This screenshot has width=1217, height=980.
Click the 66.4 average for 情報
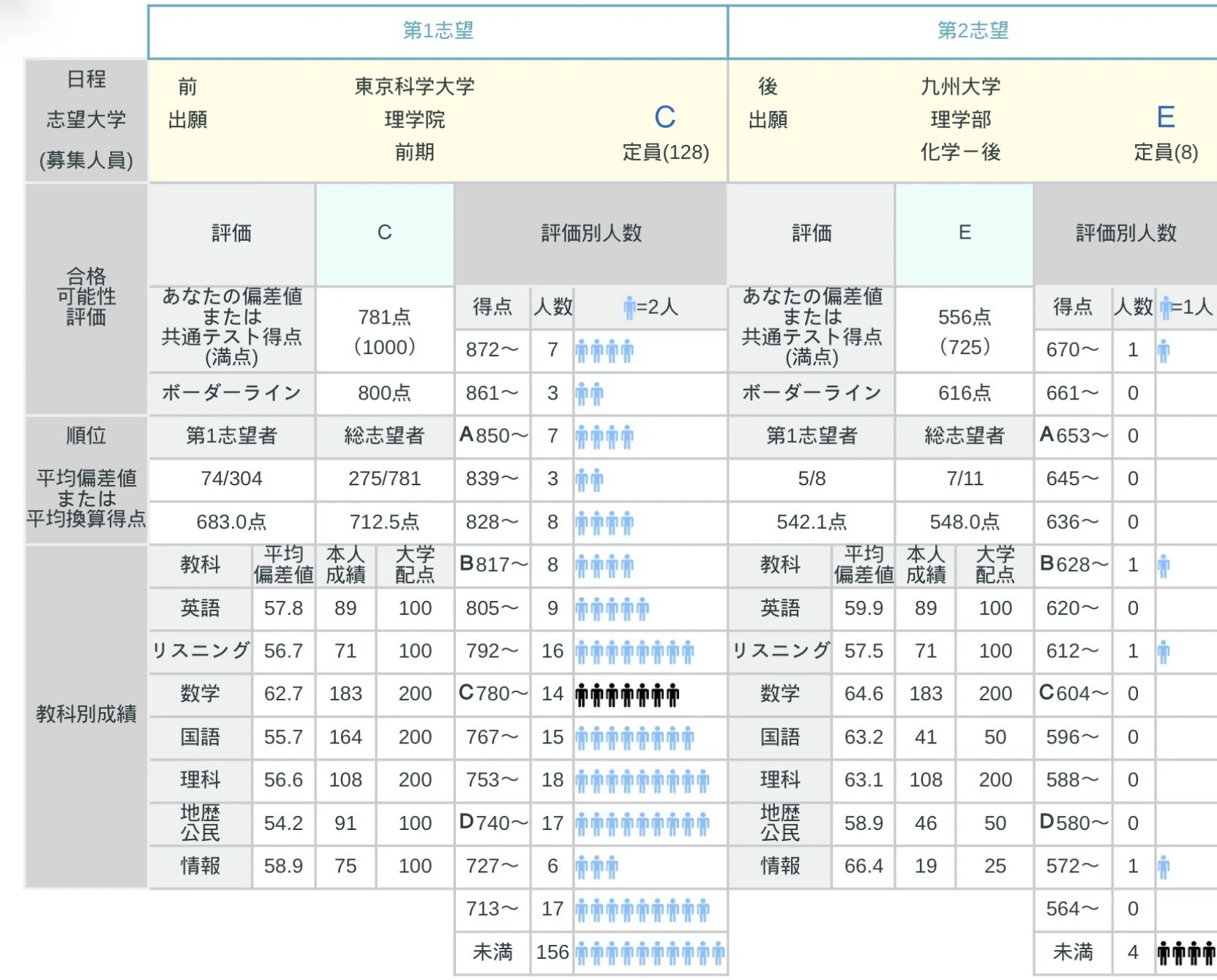864,867
